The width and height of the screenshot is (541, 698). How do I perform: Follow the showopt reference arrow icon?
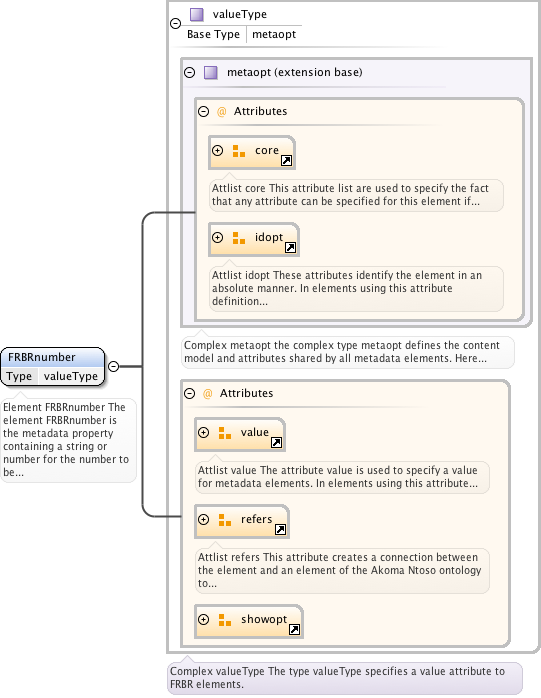coord(294,629)
